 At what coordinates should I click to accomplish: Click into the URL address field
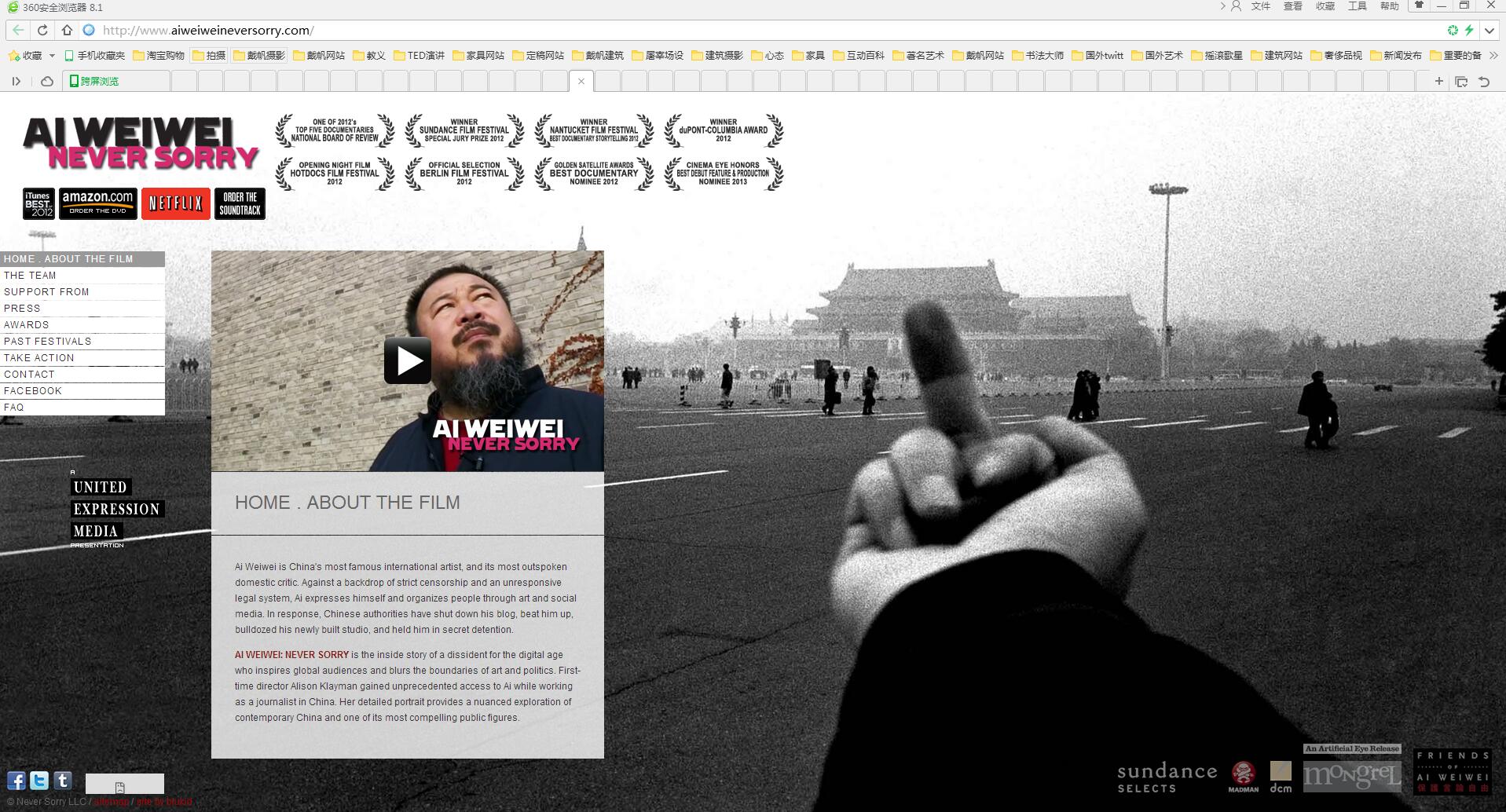point(550,31)
